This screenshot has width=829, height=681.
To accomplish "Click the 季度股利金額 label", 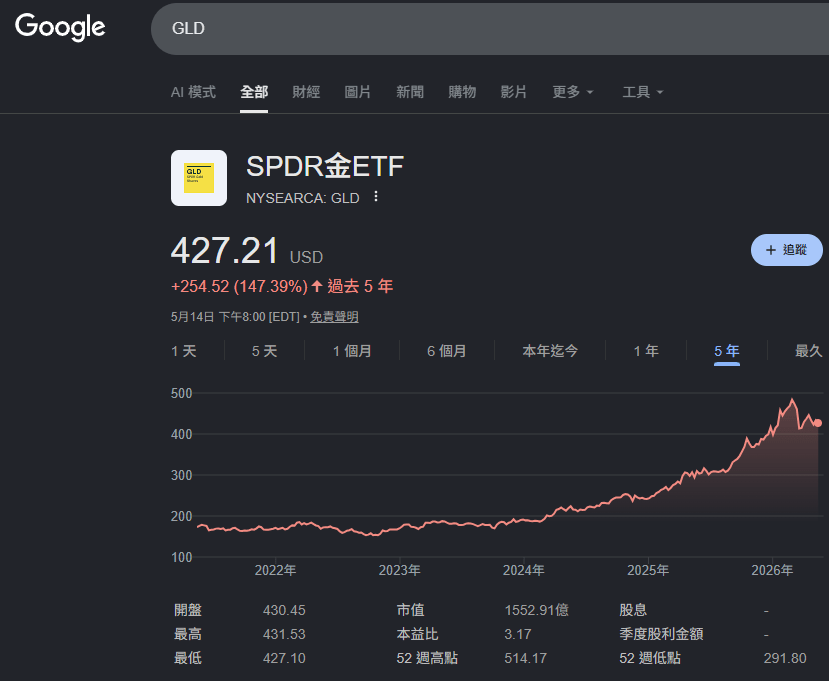I will click(661, 634).
